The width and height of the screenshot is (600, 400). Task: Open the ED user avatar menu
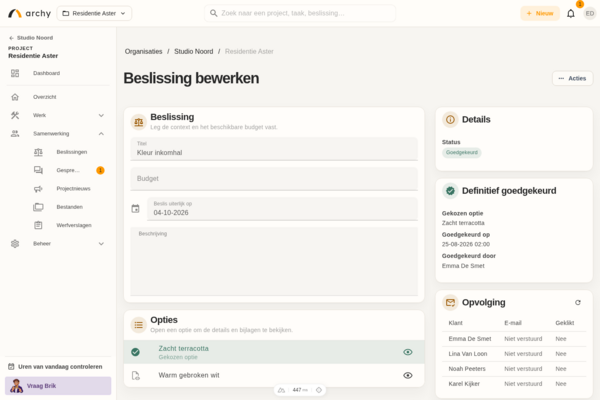pos(590,13)
